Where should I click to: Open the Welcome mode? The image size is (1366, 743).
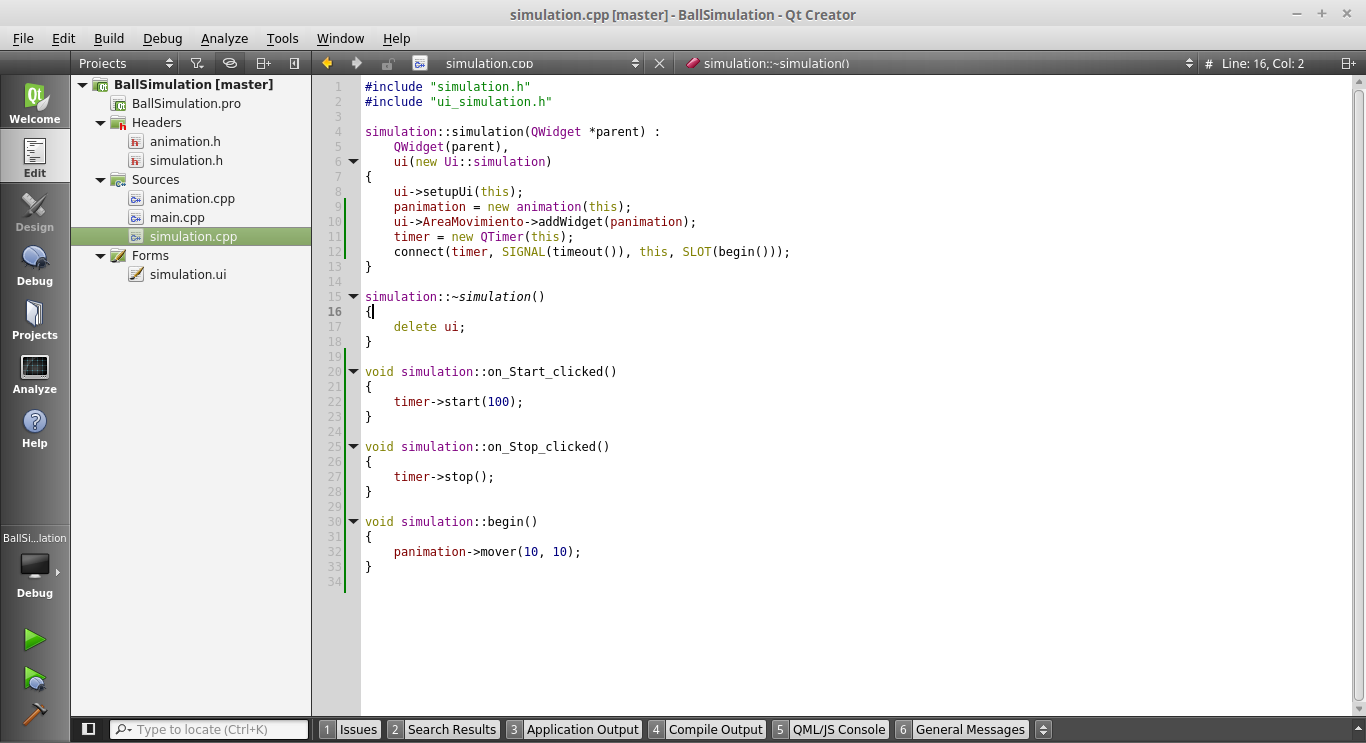[x=35, y=103]
